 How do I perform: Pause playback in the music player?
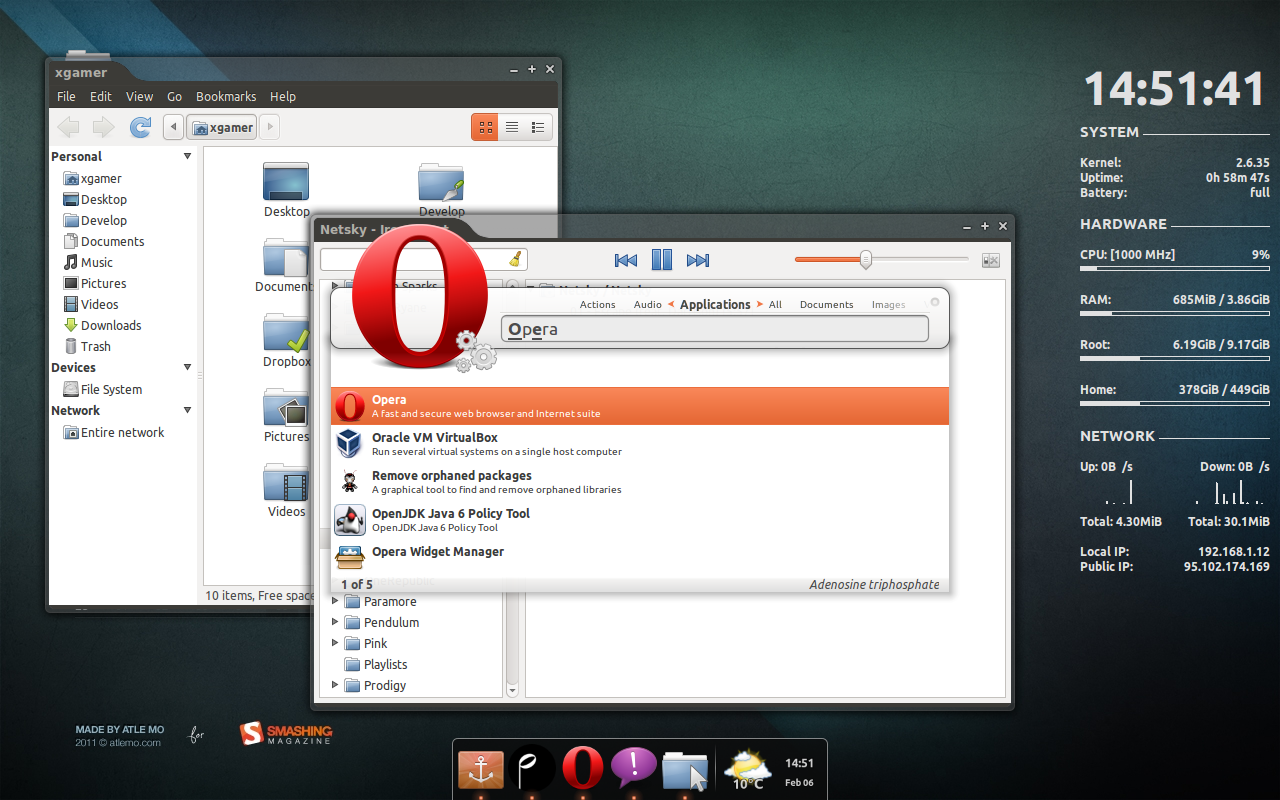pos(662,260)
